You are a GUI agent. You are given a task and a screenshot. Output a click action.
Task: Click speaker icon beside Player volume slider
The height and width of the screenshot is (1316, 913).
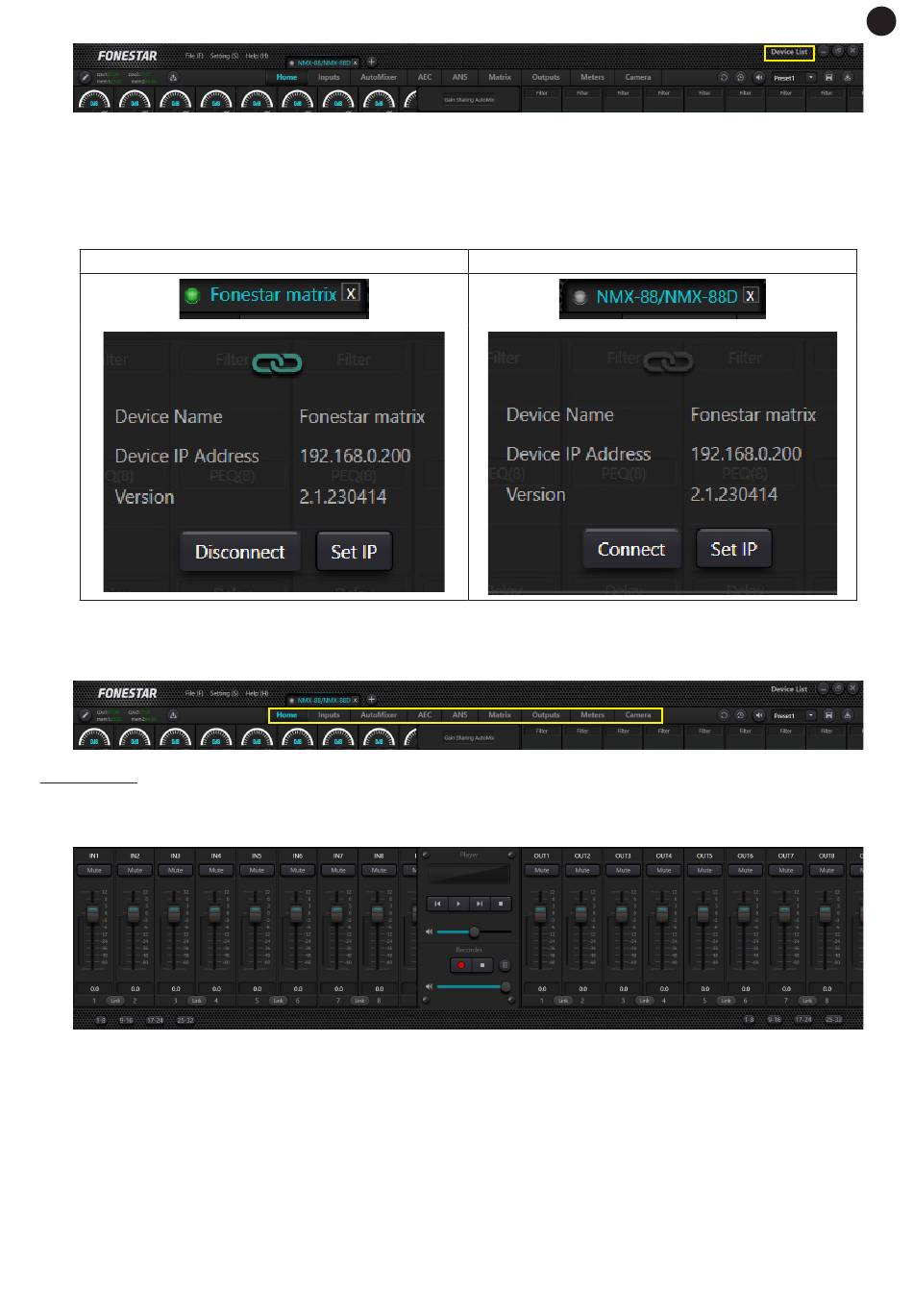[x=430, y=931]
